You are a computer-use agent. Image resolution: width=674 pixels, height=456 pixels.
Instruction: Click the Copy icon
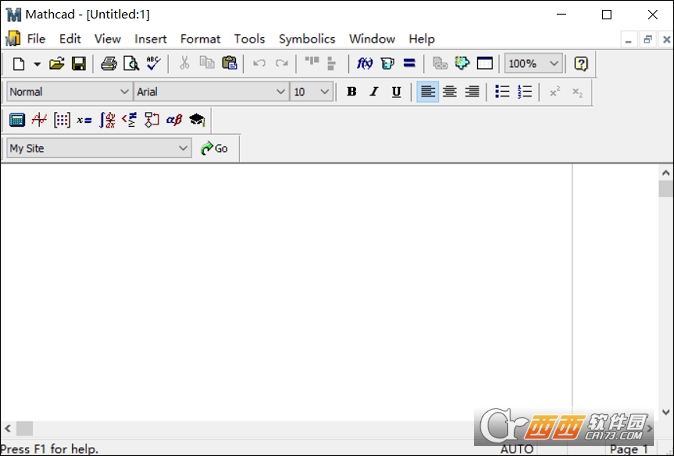click(x=207, y=63)
